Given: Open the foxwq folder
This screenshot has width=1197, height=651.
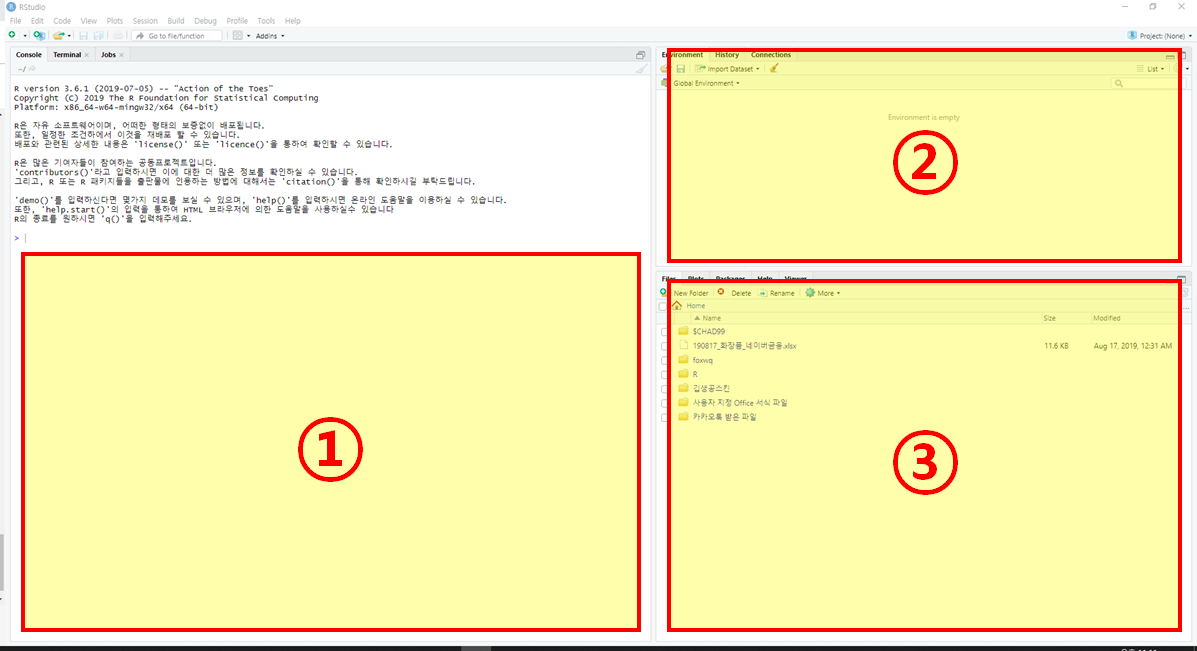Looking at the screenshot, I should click(702, 360).
